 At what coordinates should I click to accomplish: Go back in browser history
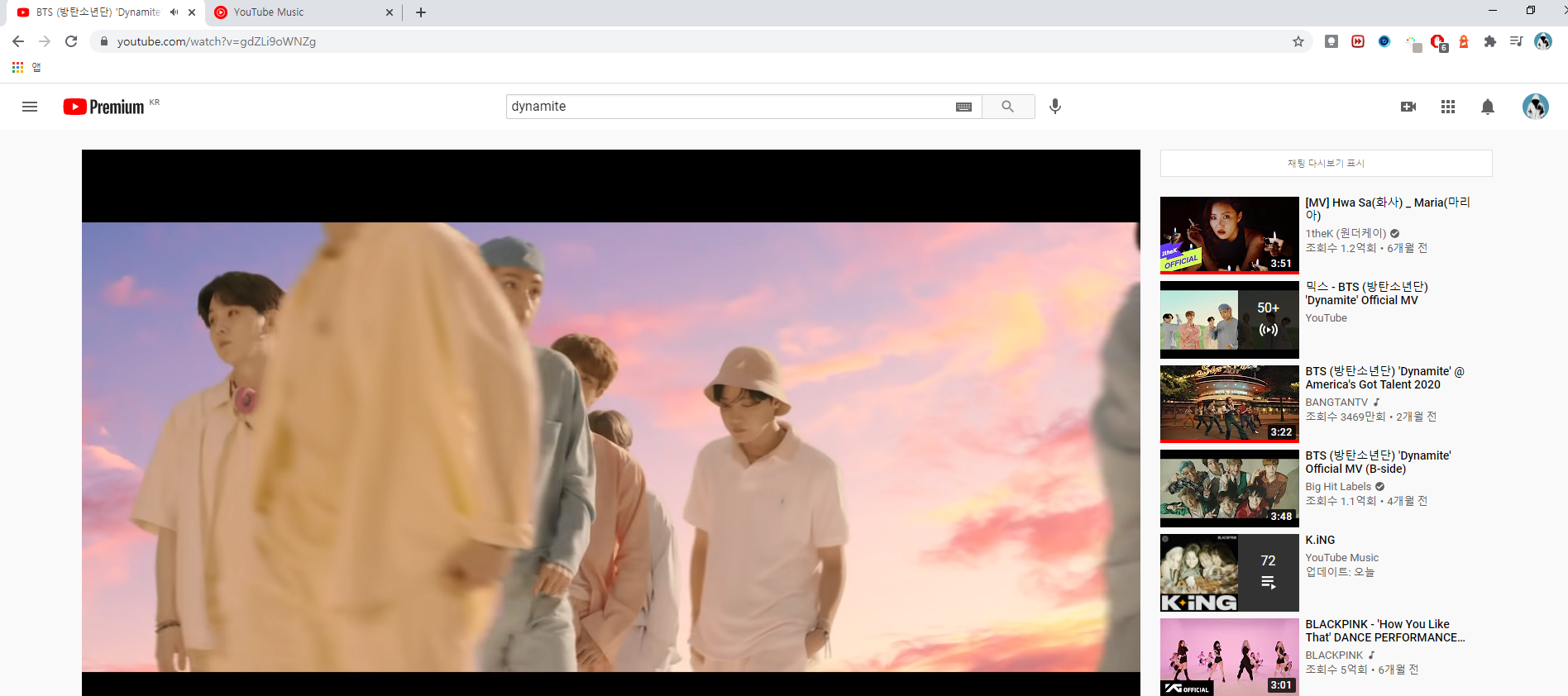coord(18,41)
